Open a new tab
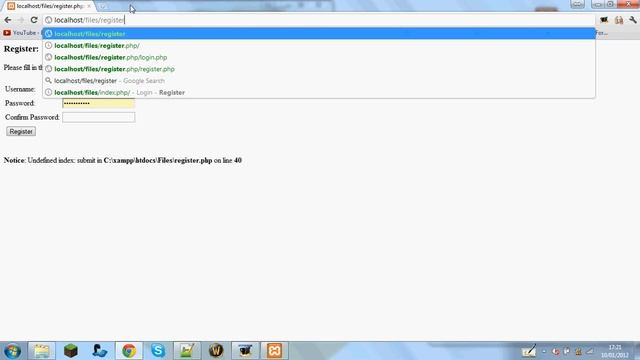 tap(103, 6)
